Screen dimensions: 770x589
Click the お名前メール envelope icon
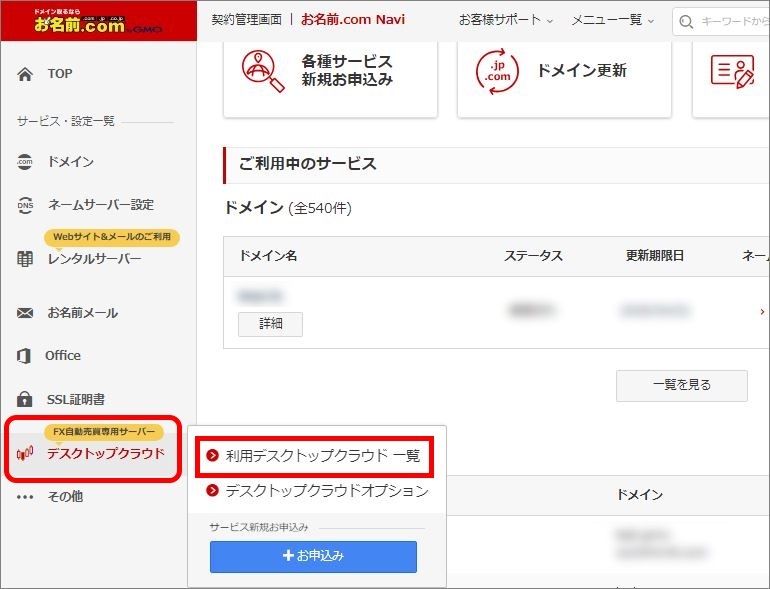[25, 313]
